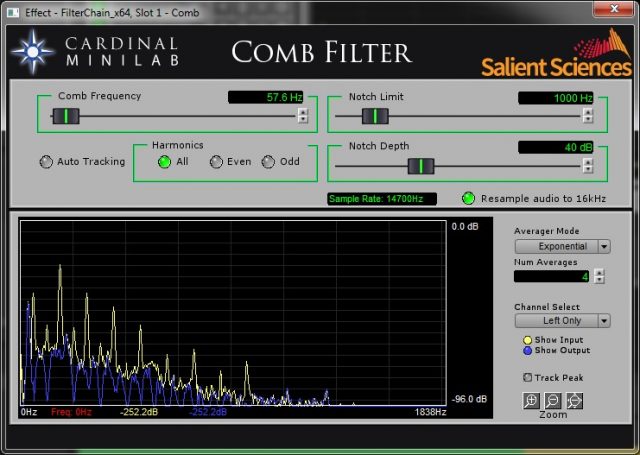Image resolution: width=640 pixels, height=455 pixels.
Task: Increase Notch Depth with the up arrow
Action: point(588,162)
